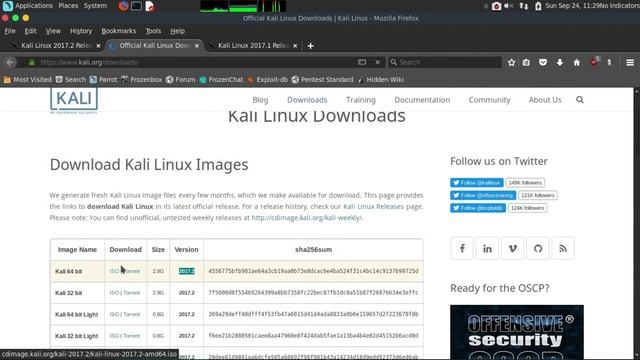Close the Kali Linux 2017.1 Release tab
This screenshot has height=360, width=640.
(295, 46)
